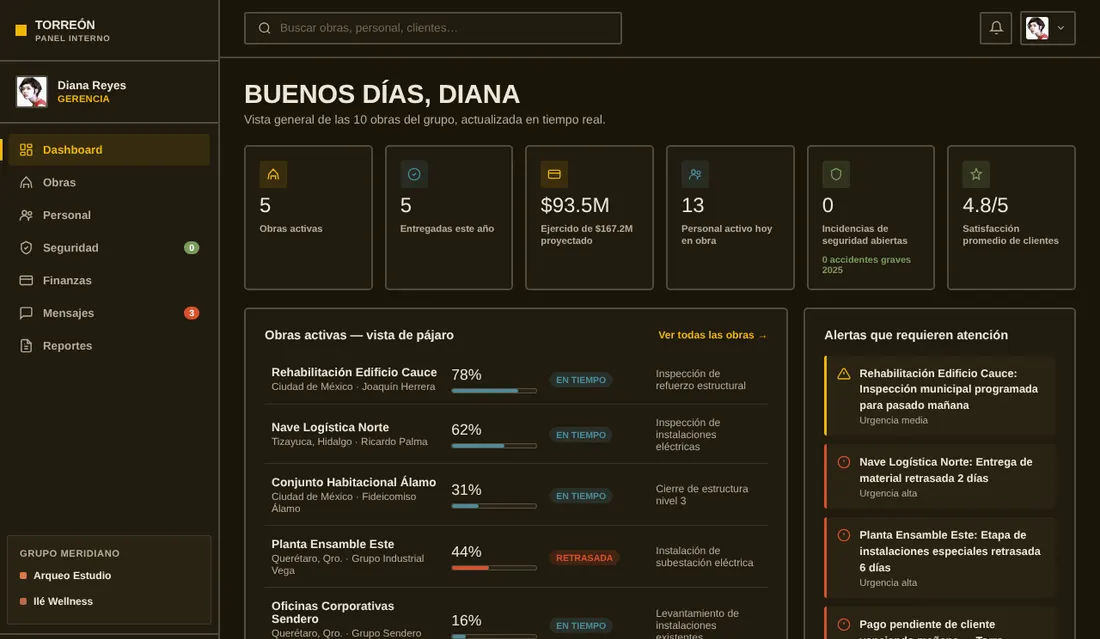Click the Pago pendiente alert icon
This screenshot has height=639, width=1100.
pos(844,624)
